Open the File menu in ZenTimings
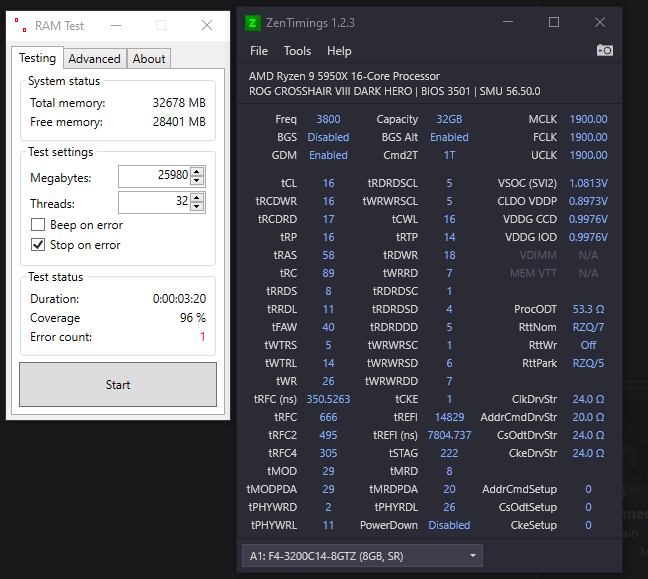The image size is (648, 579). point(259,51)
